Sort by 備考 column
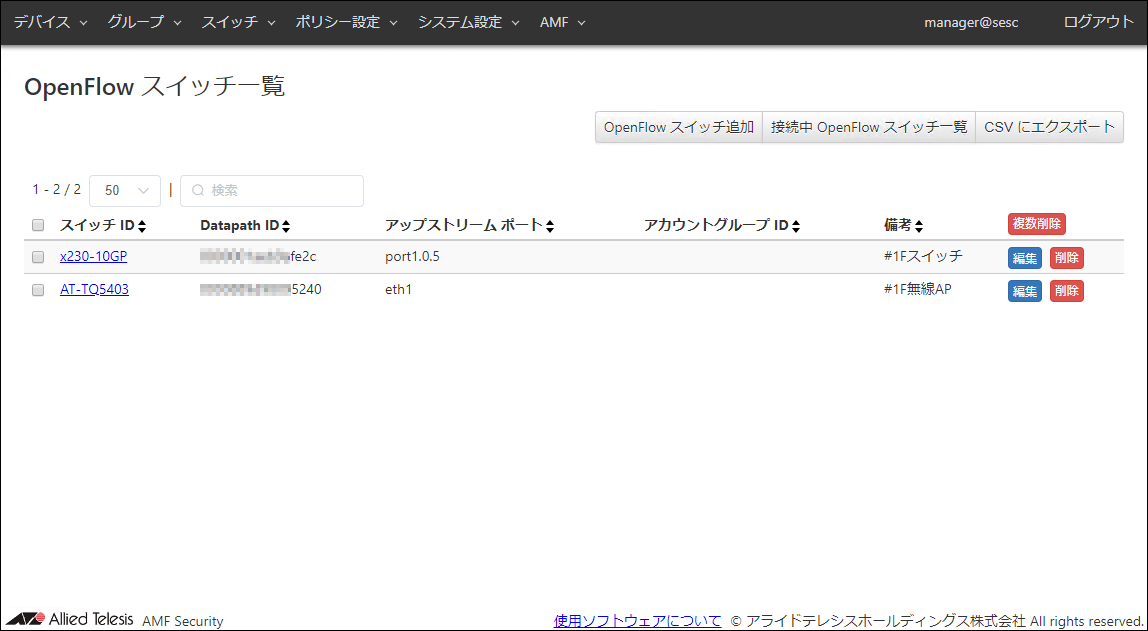 903,225
